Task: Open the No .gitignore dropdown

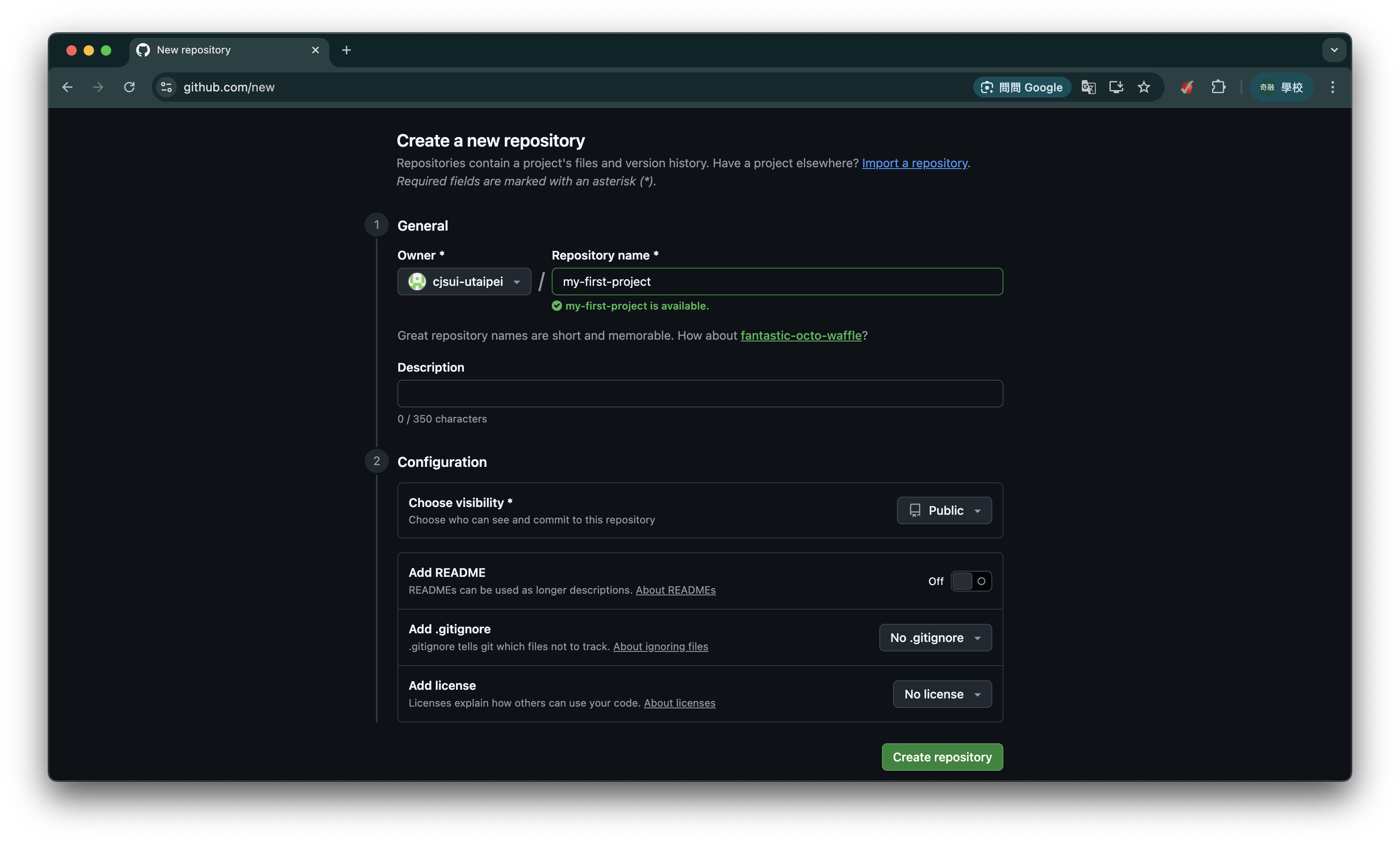Action: click(x=935, y=638)
